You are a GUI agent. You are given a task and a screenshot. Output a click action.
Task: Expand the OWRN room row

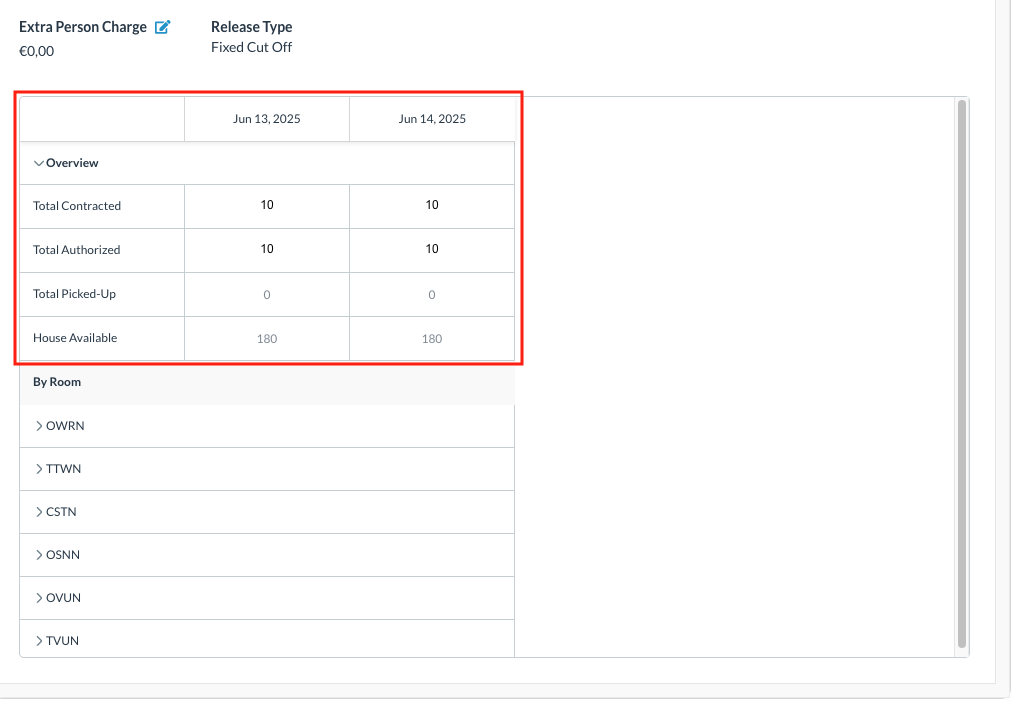click(x=39, y=426)
